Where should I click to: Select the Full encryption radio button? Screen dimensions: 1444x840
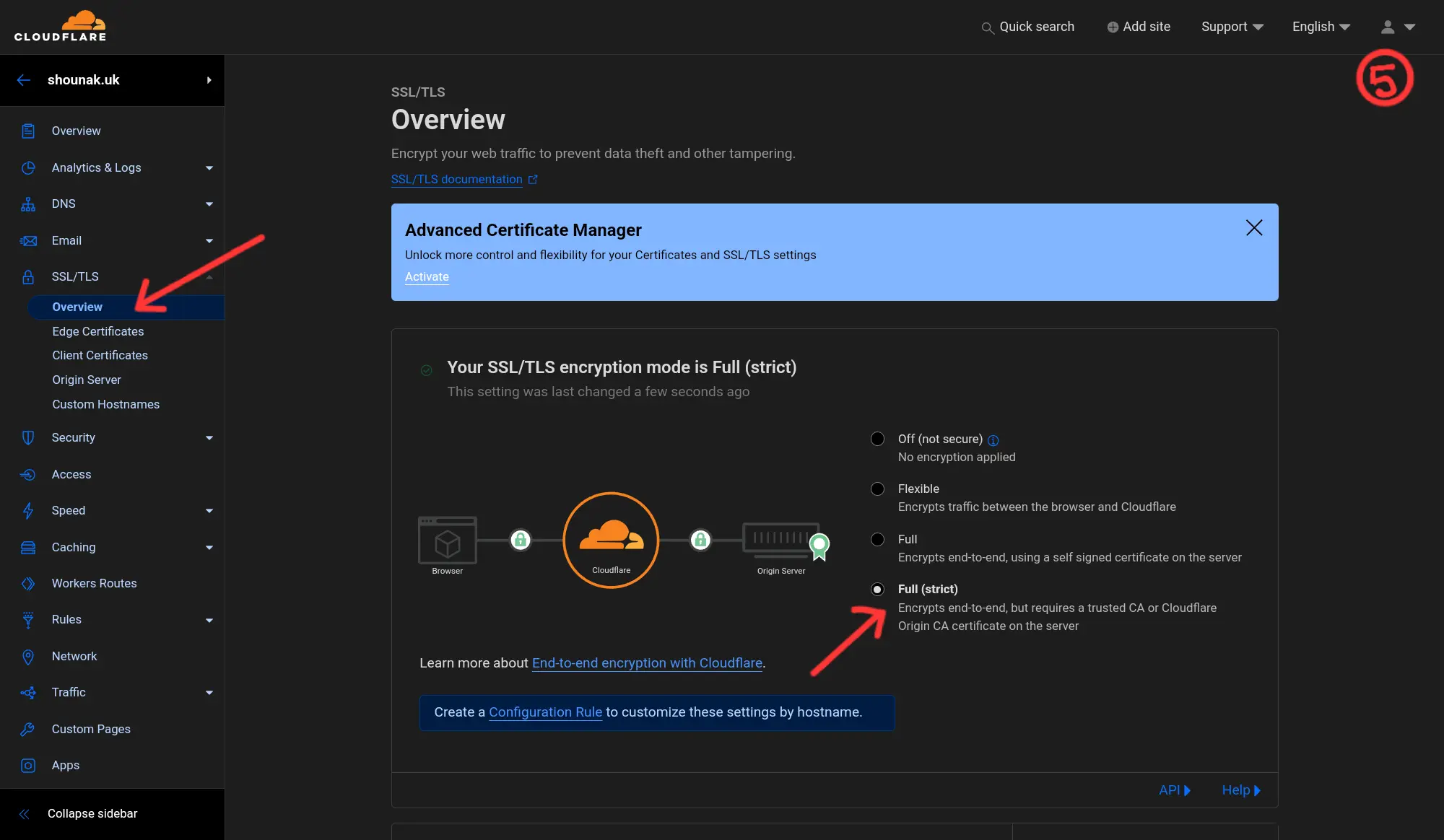[x=877, y=539]
